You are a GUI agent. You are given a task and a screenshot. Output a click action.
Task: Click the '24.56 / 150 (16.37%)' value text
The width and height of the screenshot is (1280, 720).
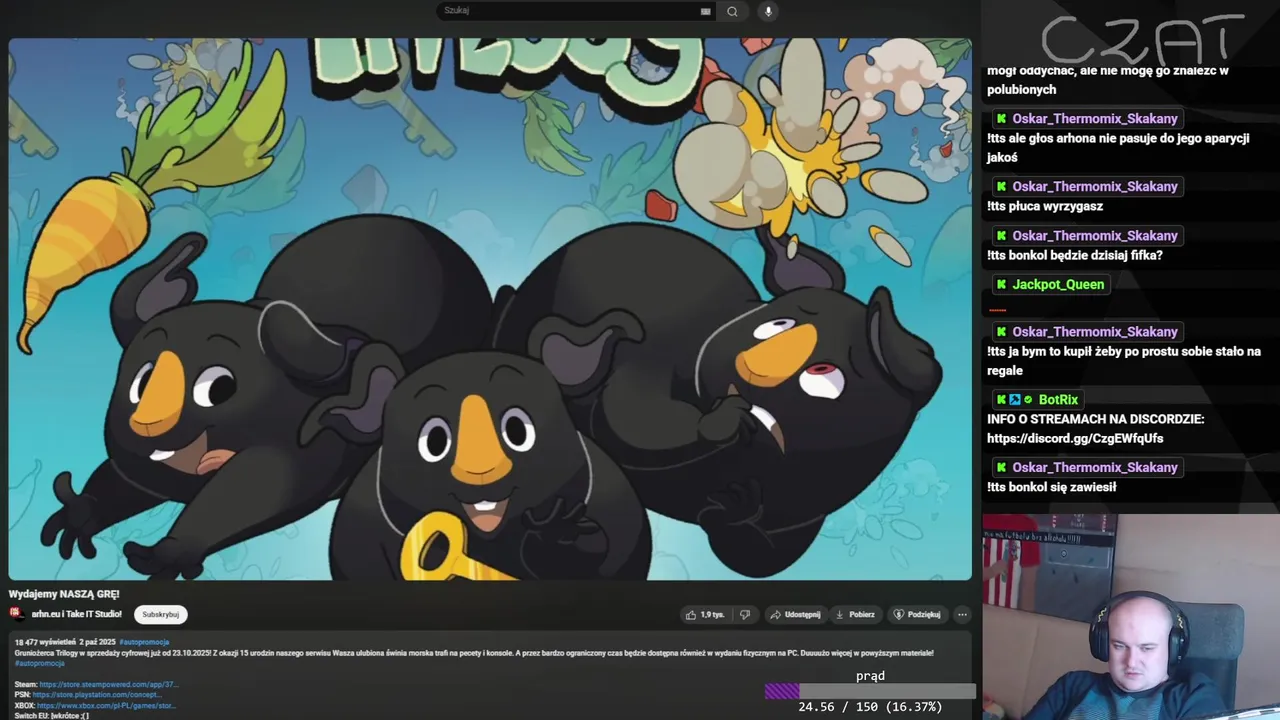point(870,707)
